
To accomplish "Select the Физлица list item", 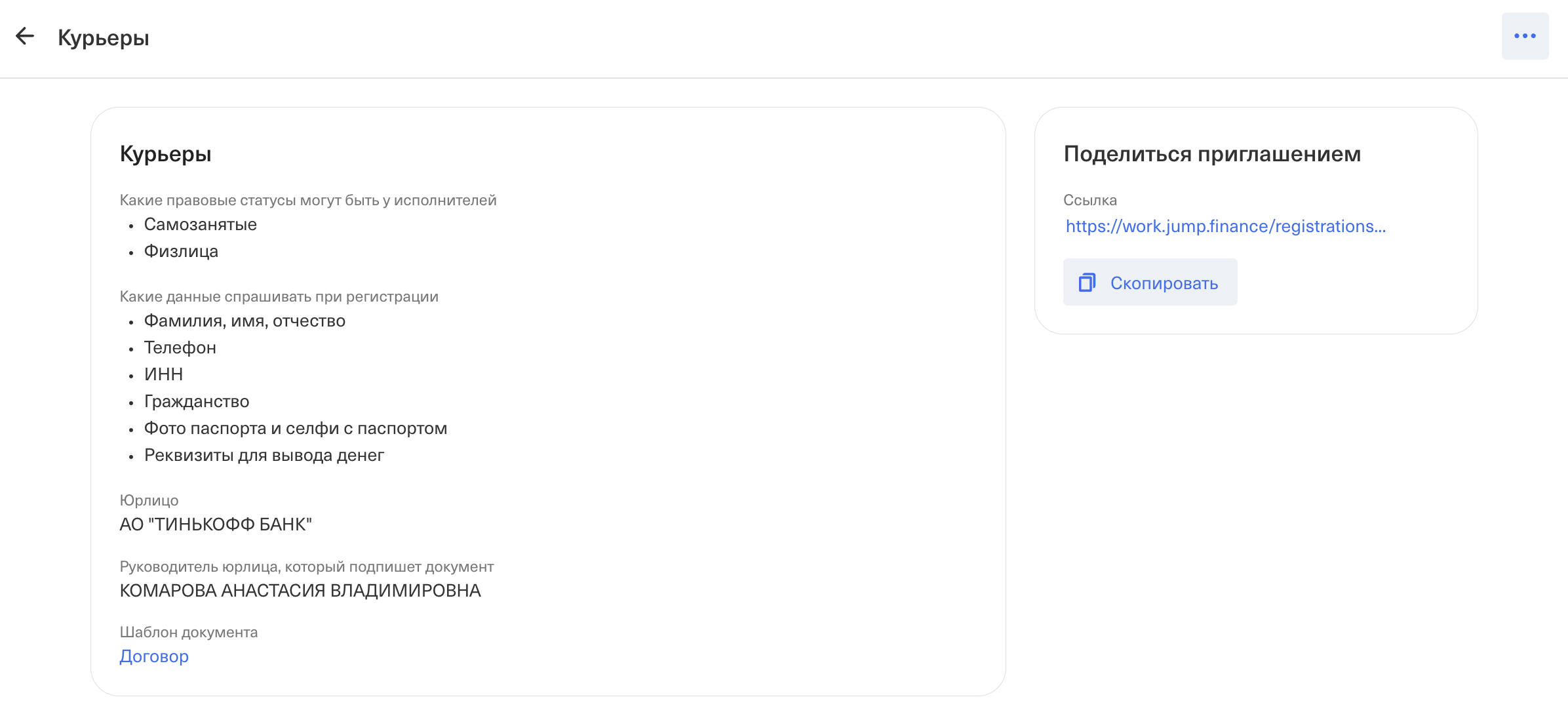I will [x=181, y=251].
